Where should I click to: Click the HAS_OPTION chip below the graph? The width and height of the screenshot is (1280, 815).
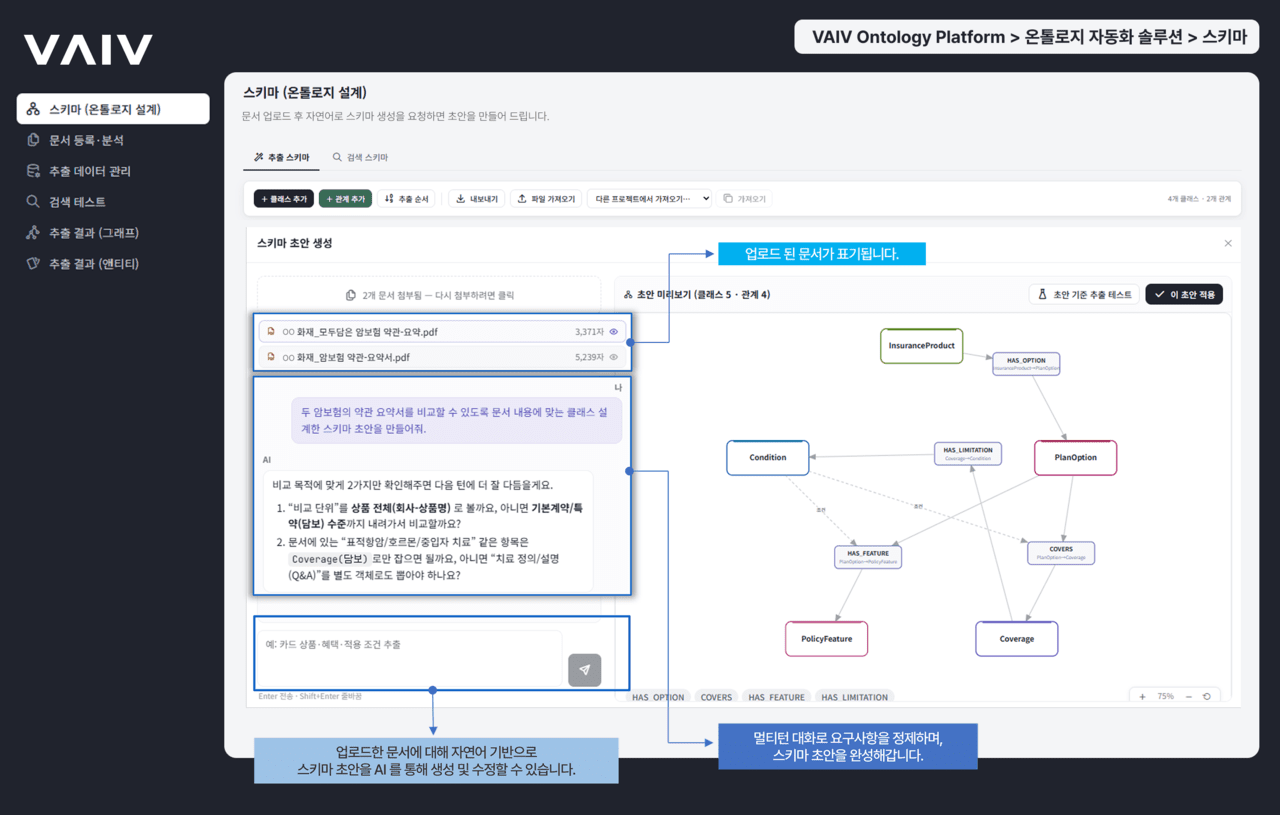tap(659, 697)
